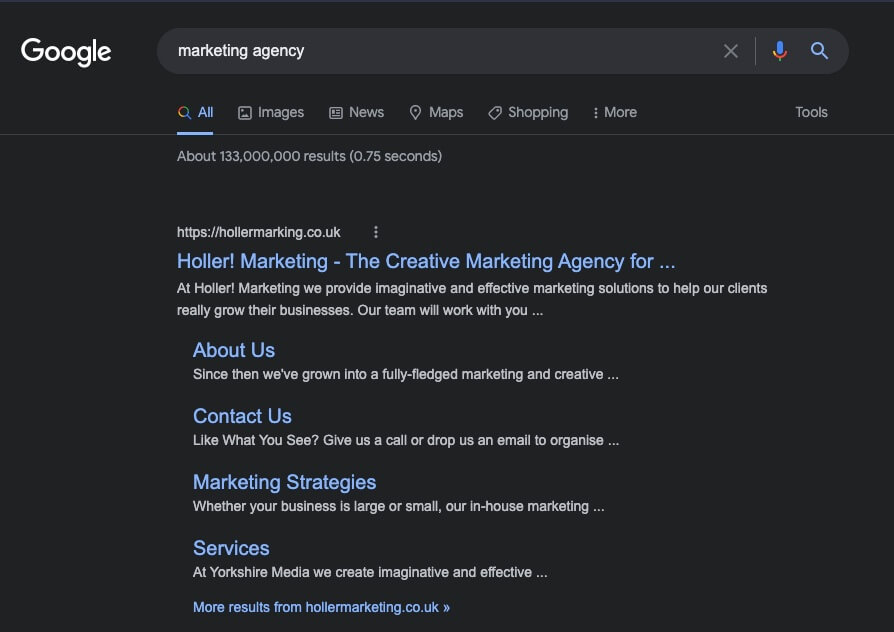Open the About Us sitelink
This screenshot has width=894, height=632.
234,350
